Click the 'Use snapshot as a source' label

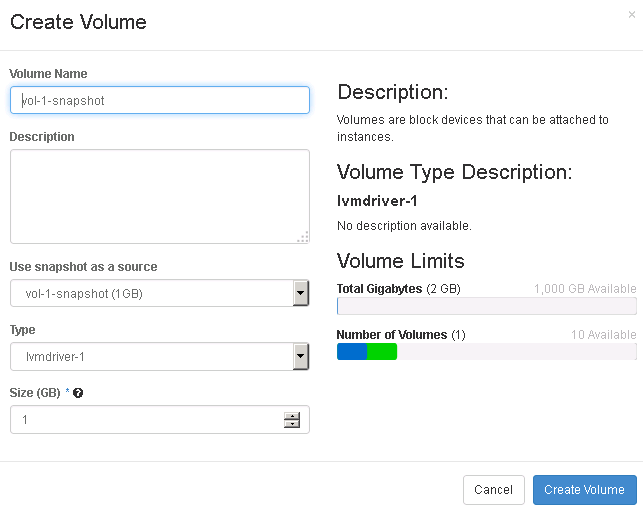click(83, 267)
